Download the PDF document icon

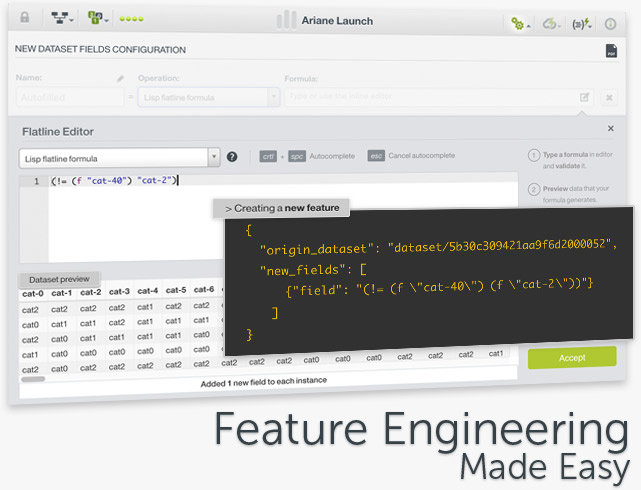pyautogui.click(x=610, y=52)
